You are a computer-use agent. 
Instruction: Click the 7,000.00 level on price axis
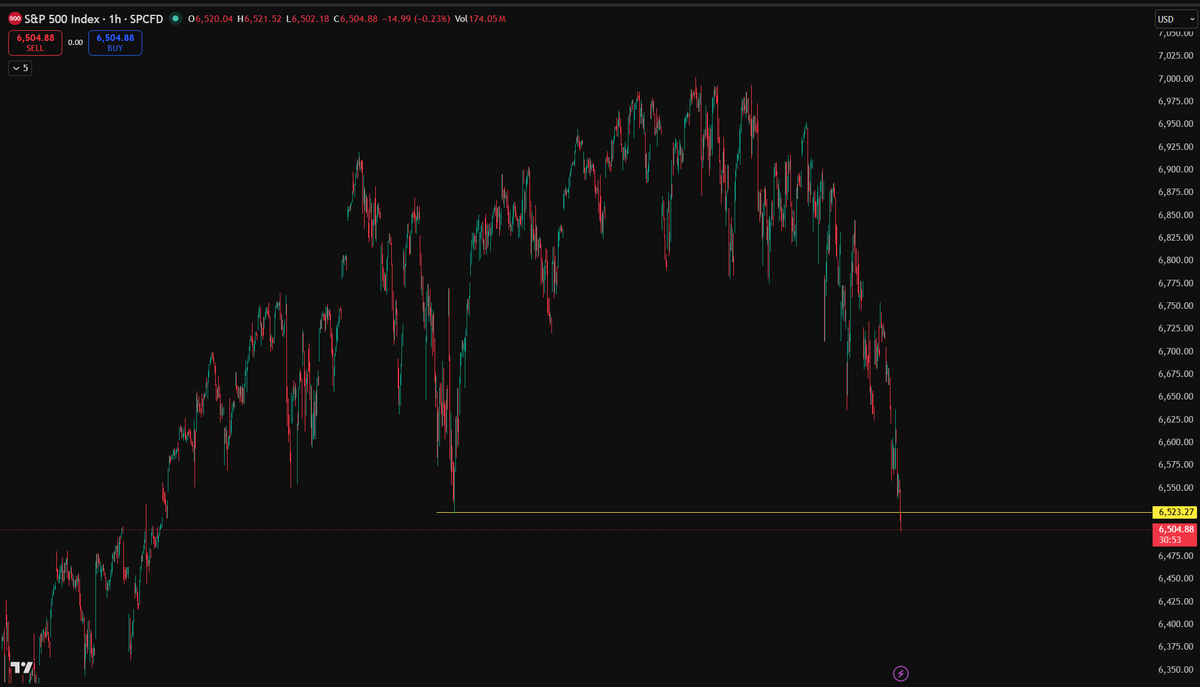point(1174,79)
